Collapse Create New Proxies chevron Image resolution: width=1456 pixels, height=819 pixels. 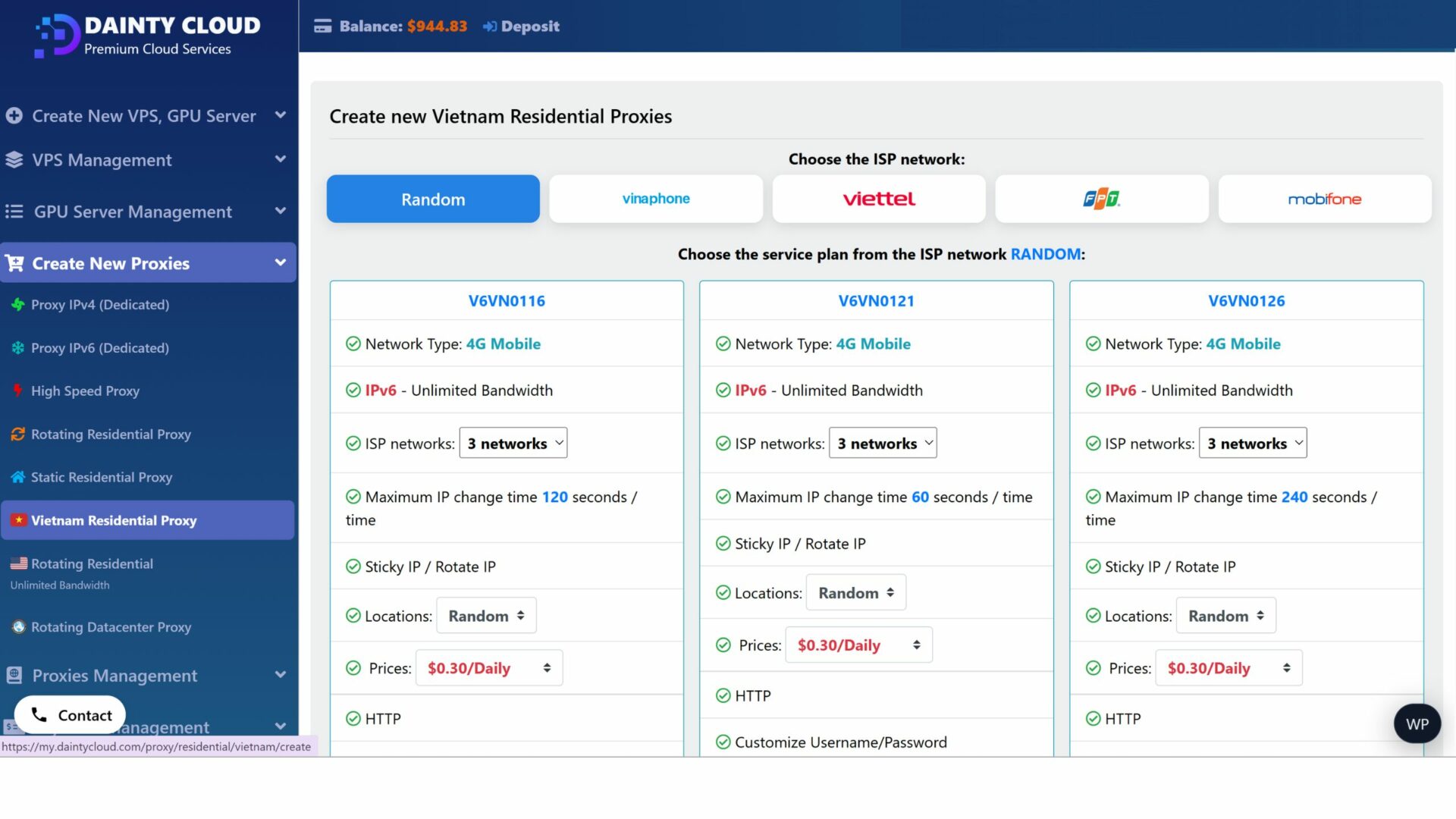[x=281, y=262]
